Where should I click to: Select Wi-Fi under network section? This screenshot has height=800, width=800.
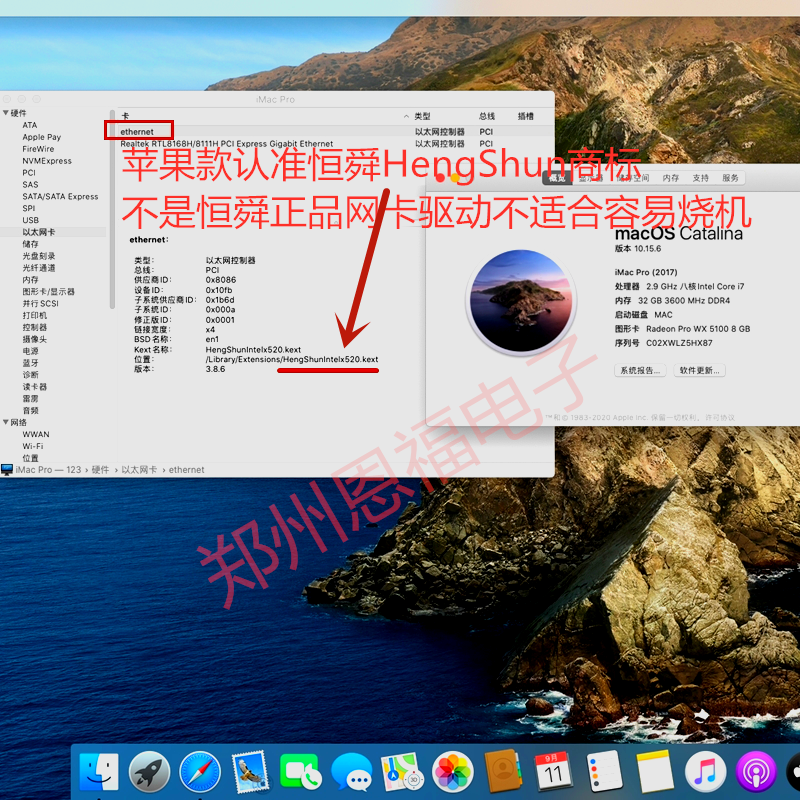click(33, 446)
